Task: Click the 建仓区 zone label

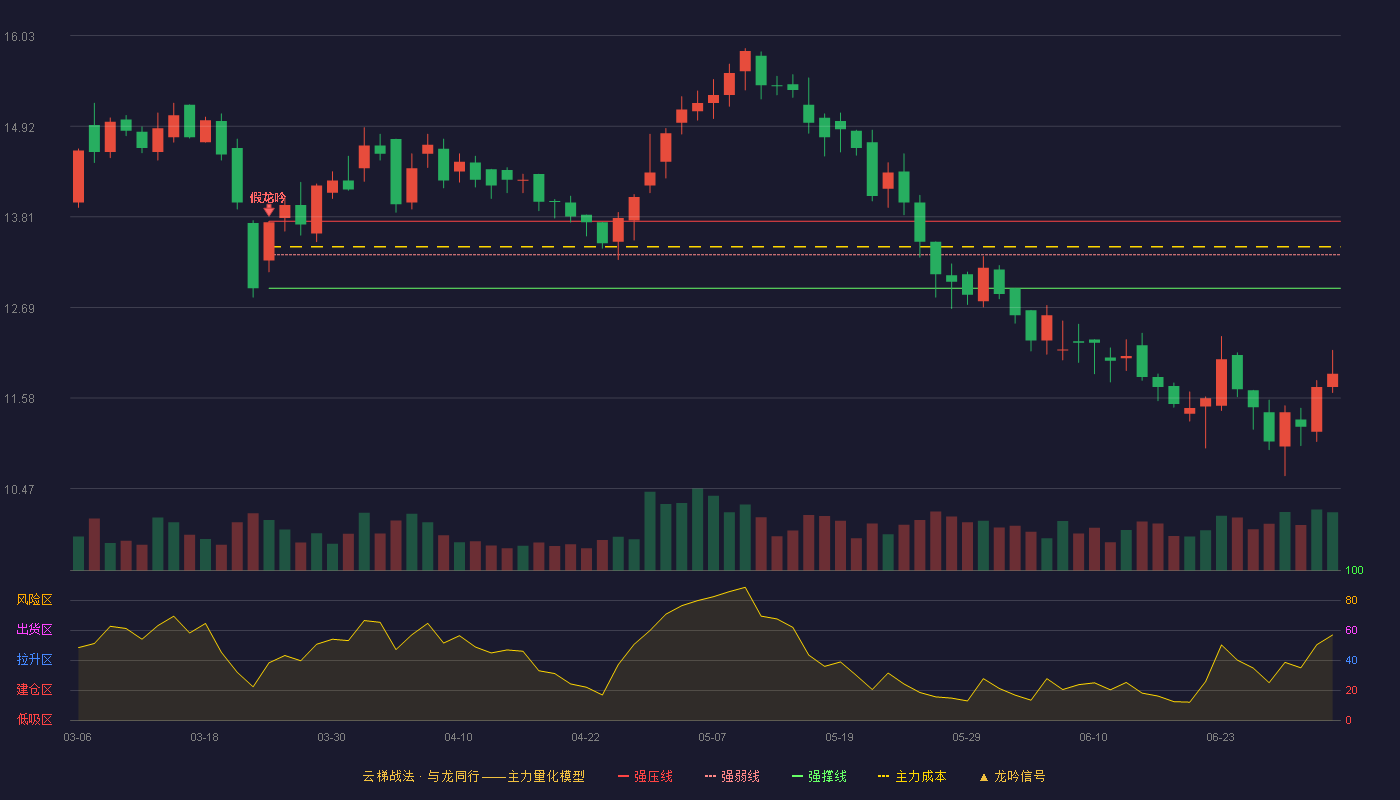Action: click(34, 690)
